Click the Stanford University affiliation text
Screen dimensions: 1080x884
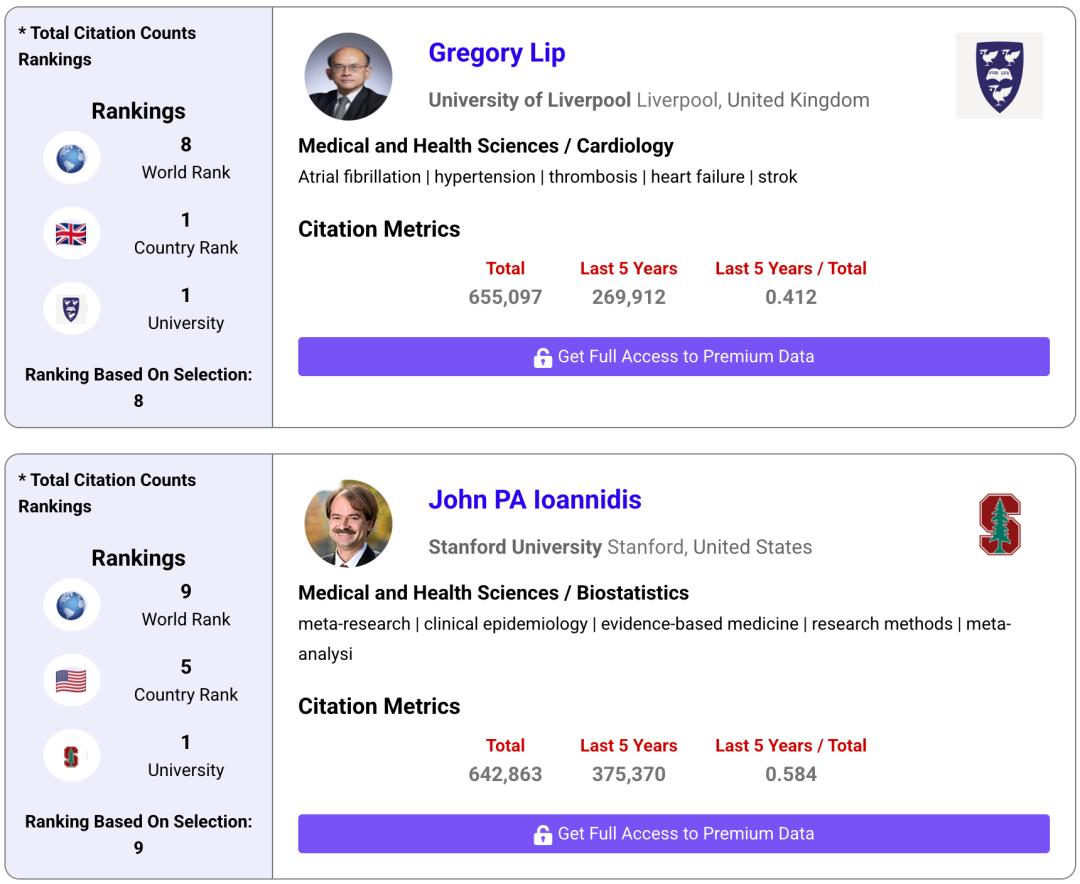[x=515, y=547]
